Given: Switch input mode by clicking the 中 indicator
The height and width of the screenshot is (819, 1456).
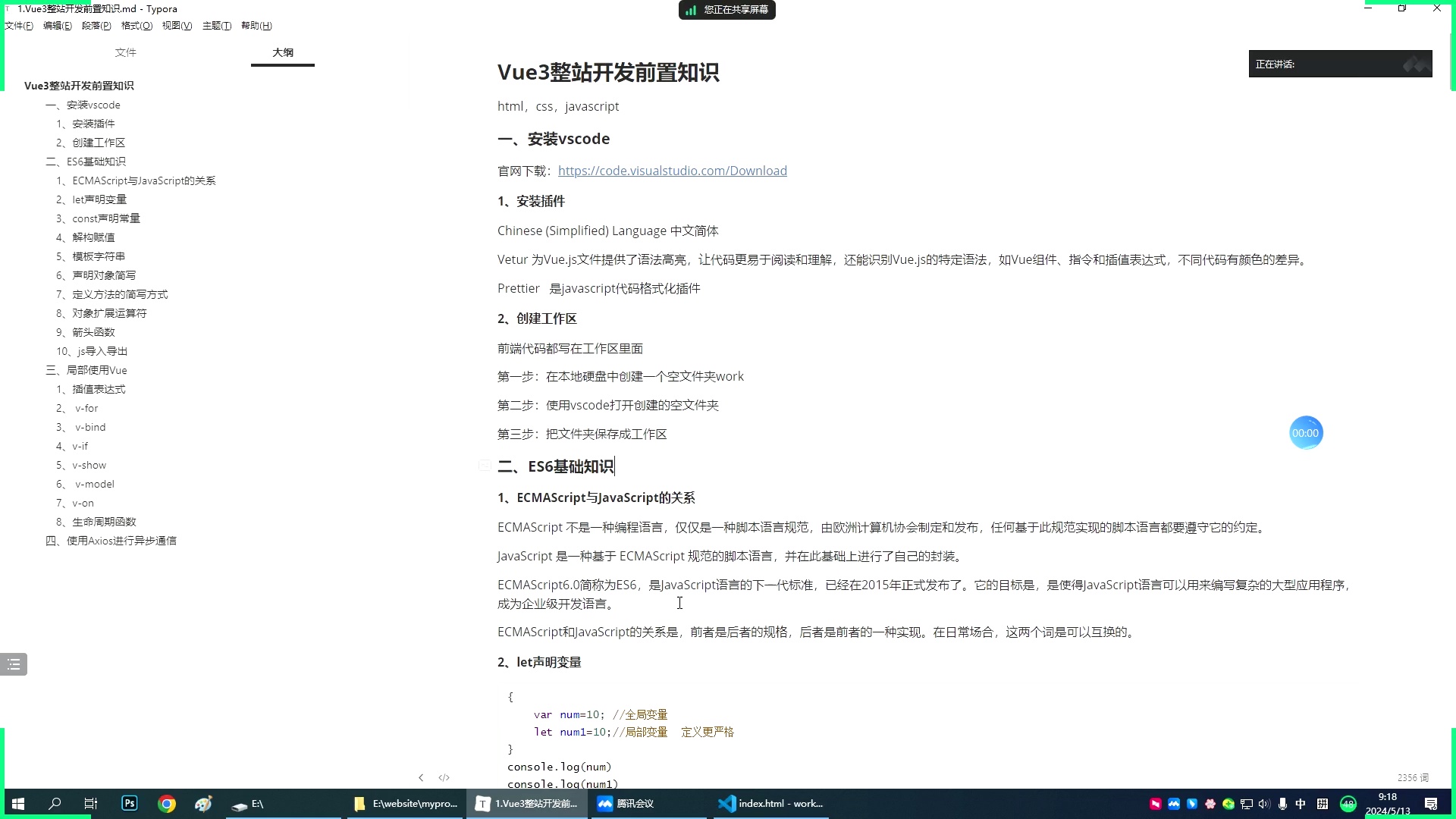Looking at the screenshot, I should pos(1301,804).
